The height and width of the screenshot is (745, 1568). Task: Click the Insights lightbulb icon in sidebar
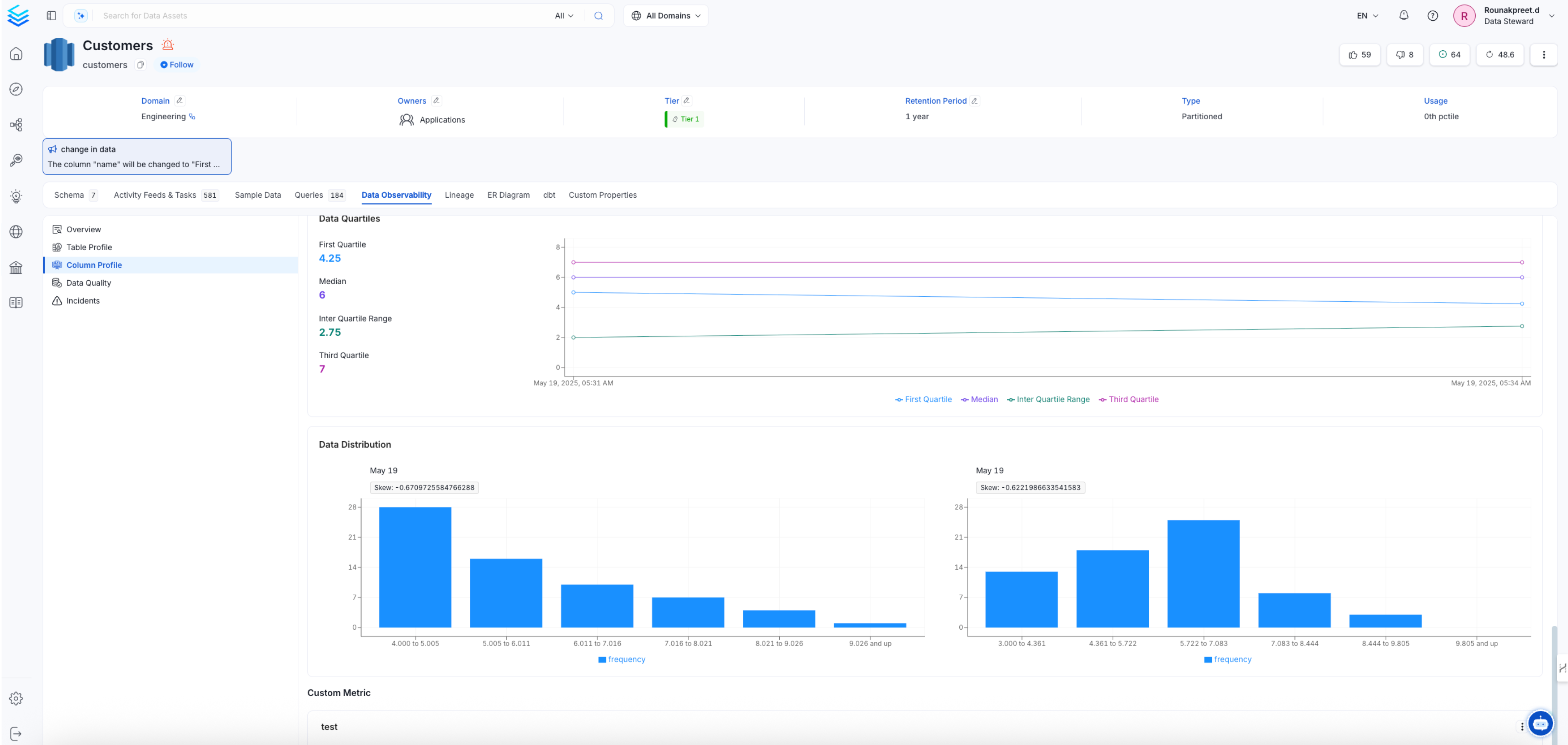[16, 196]
